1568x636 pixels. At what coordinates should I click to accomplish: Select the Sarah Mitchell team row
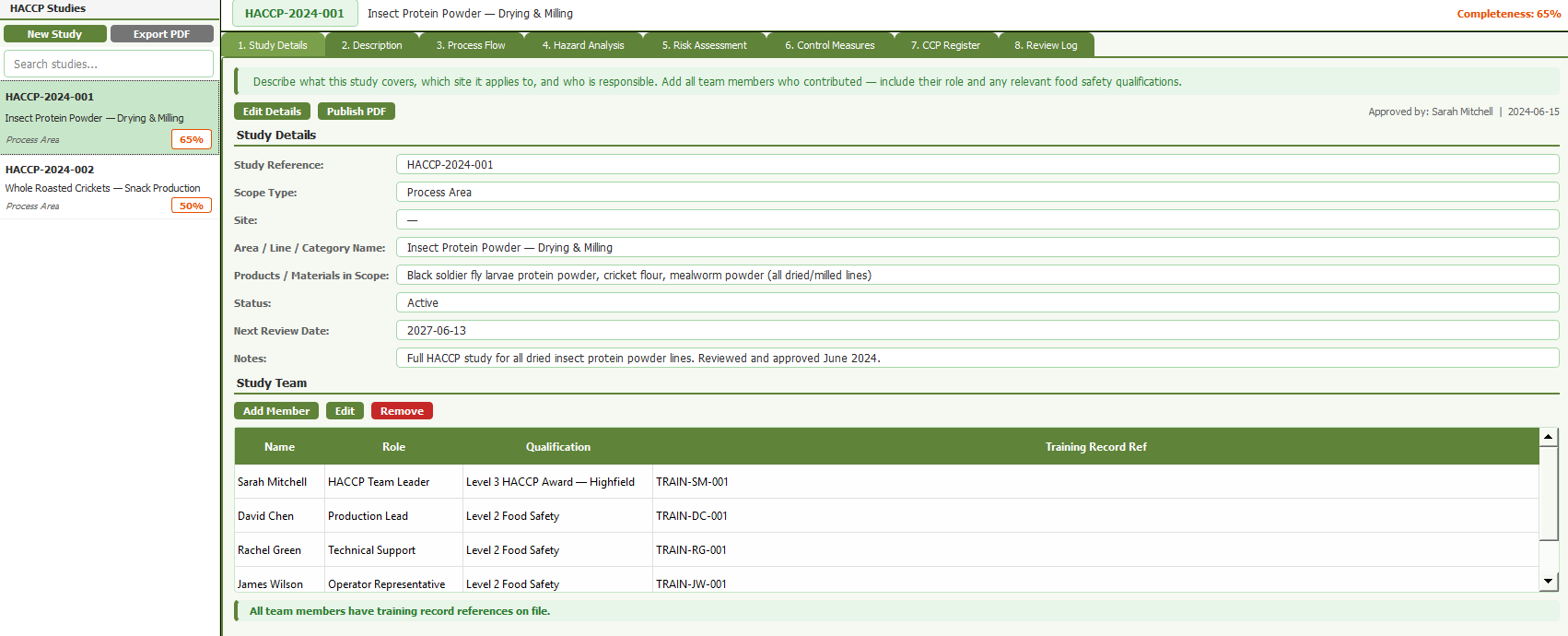pos(886,481)
